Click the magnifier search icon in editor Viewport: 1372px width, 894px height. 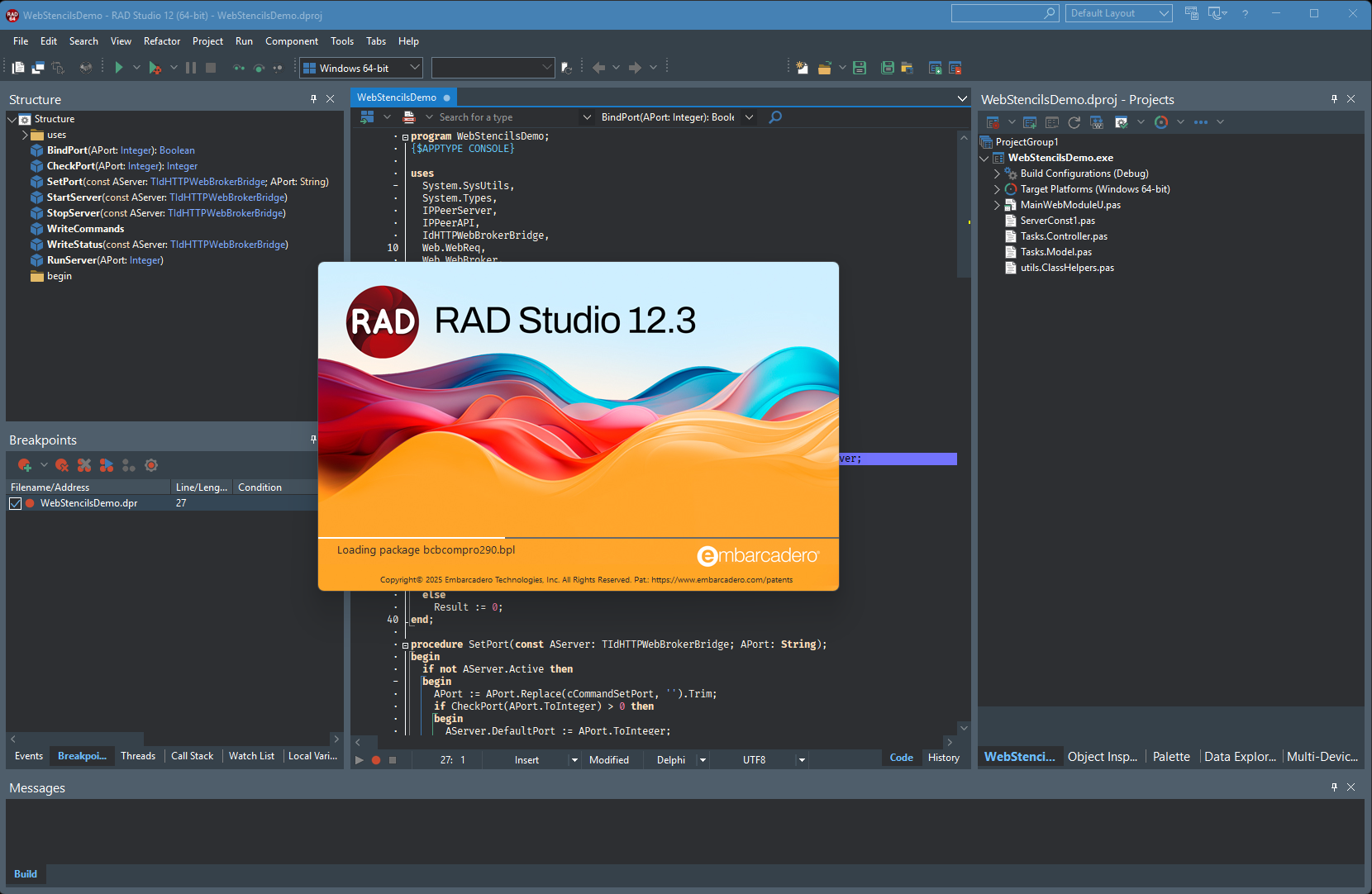coord(775,117)
